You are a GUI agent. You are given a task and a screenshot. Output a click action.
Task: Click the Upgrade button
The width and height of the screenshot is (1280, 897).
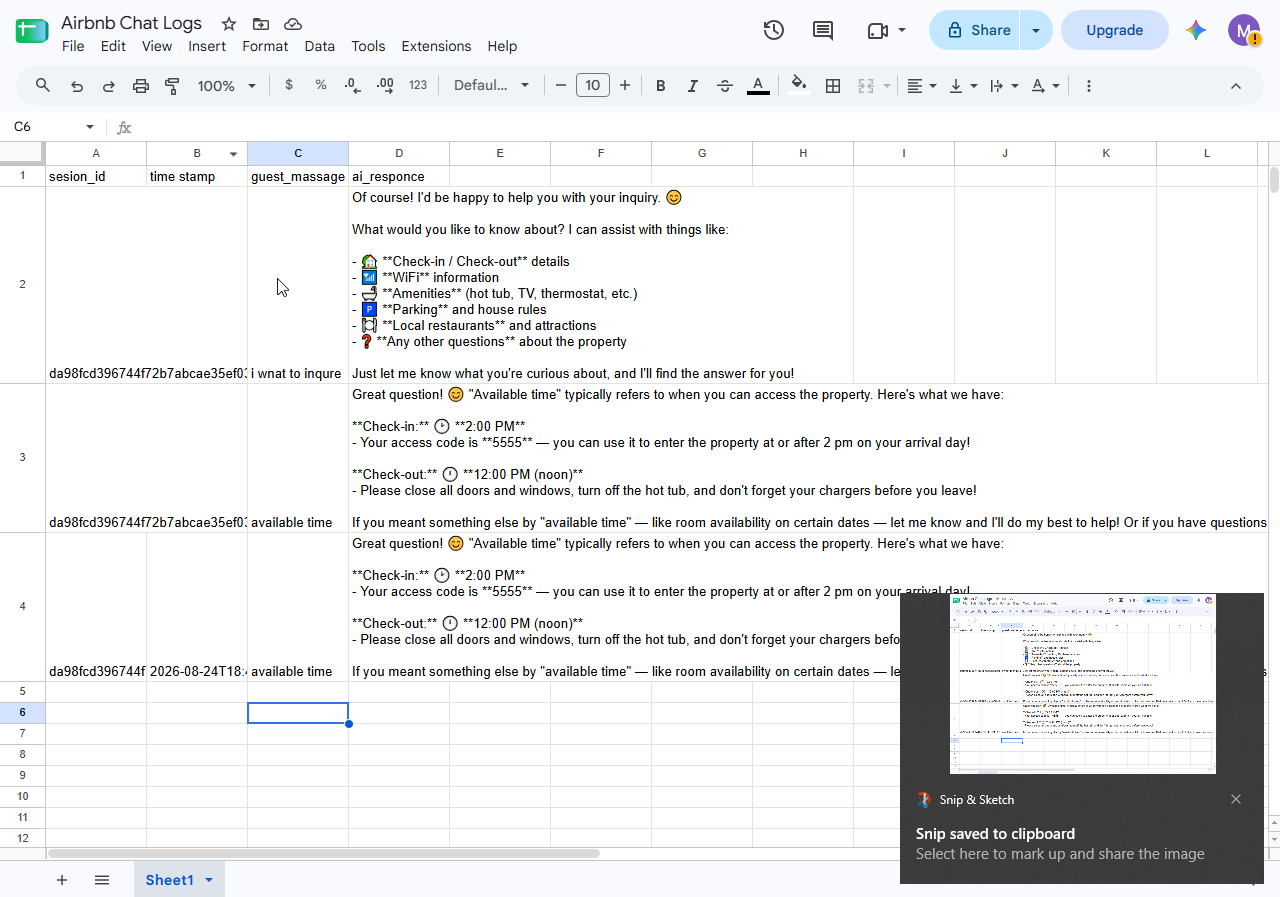pyautogui.click(x=1114, y=30)
